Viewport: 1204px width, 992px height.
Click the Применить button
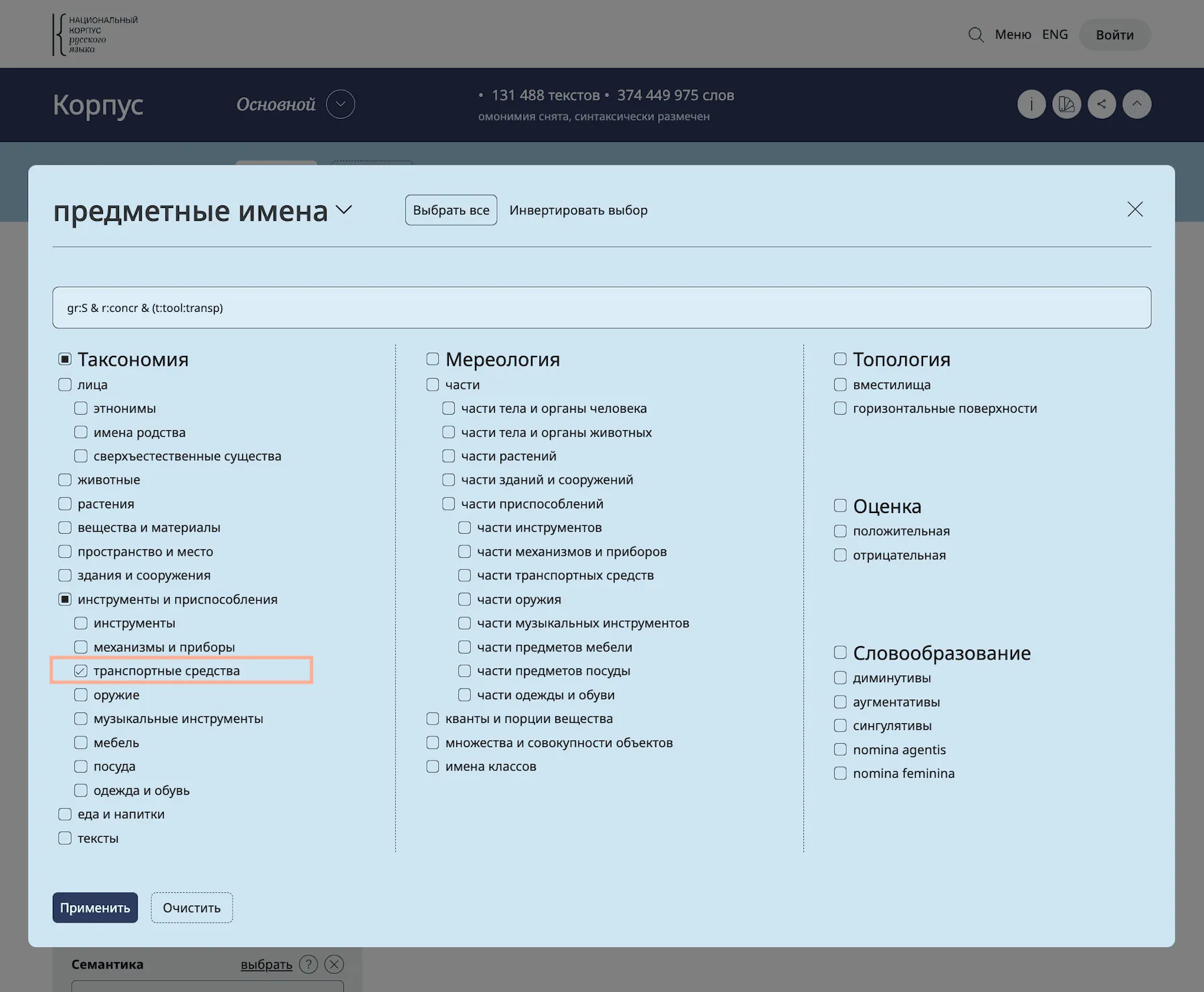click(95, 908)
